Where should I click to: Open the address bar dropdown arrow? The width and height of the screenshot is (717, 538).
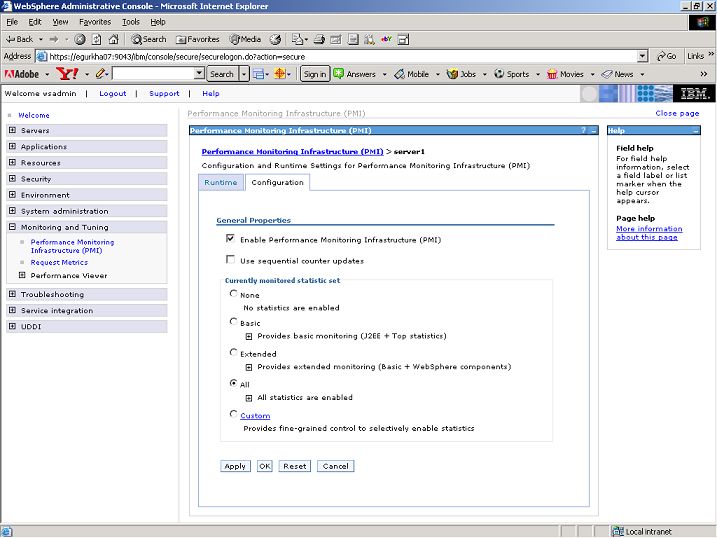642,56
